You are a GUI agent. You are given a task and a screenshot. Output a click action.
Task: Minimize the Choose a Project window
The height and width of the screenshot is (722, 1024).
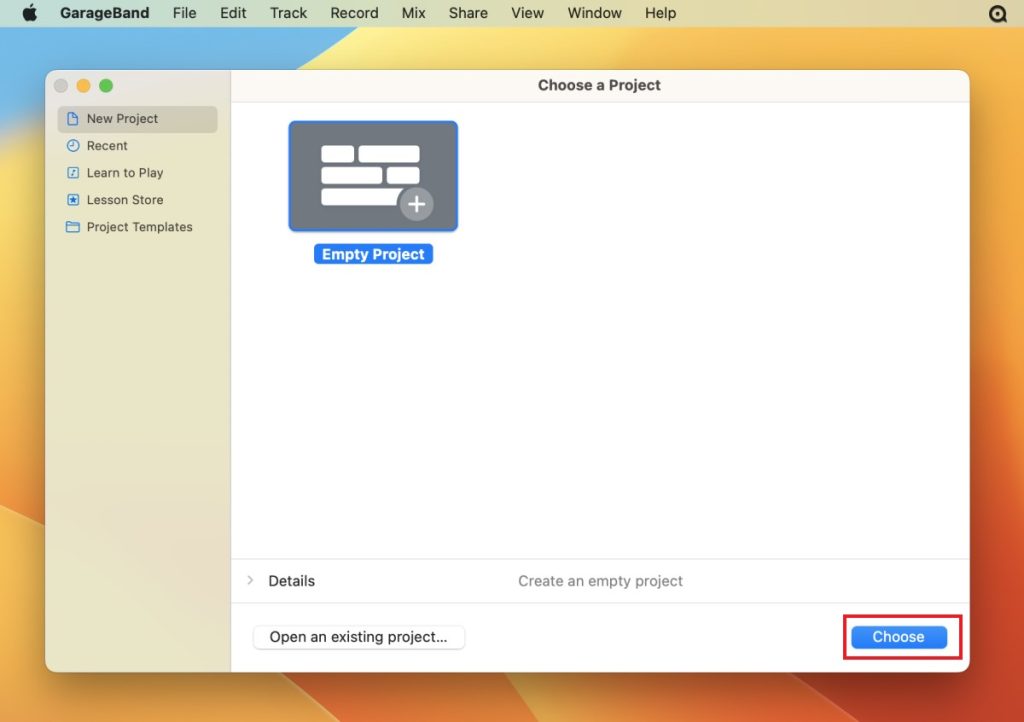[84, 86]
